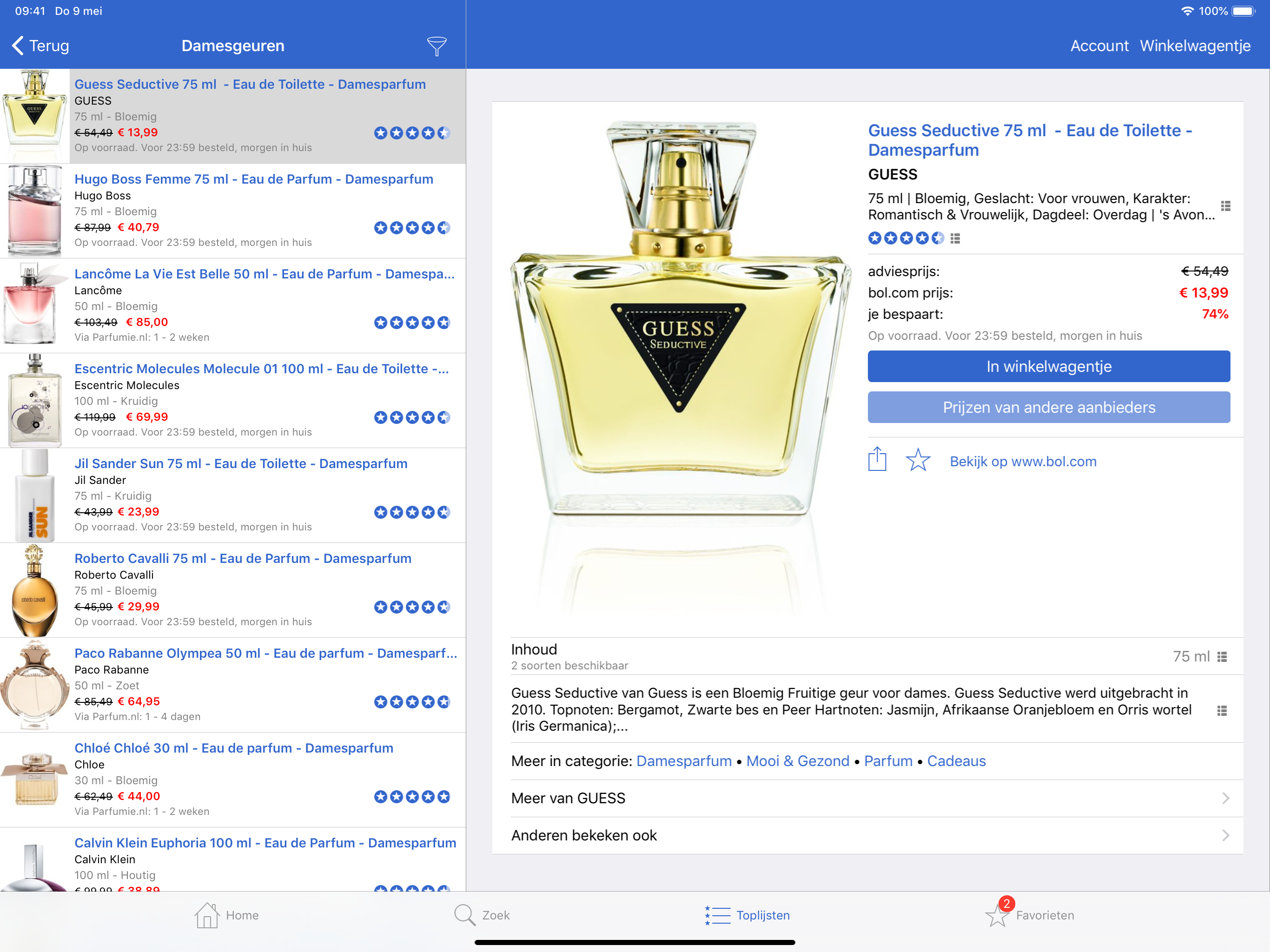Select Calvin Klein Euphoria 100 ml listing
1270x952 pixels.
(232, 859)
